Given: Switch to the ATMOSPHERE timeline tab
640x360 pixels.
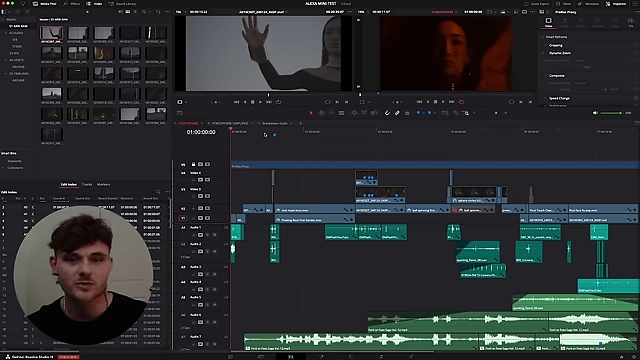Looking at the screenshot, I should coord(188,123).
